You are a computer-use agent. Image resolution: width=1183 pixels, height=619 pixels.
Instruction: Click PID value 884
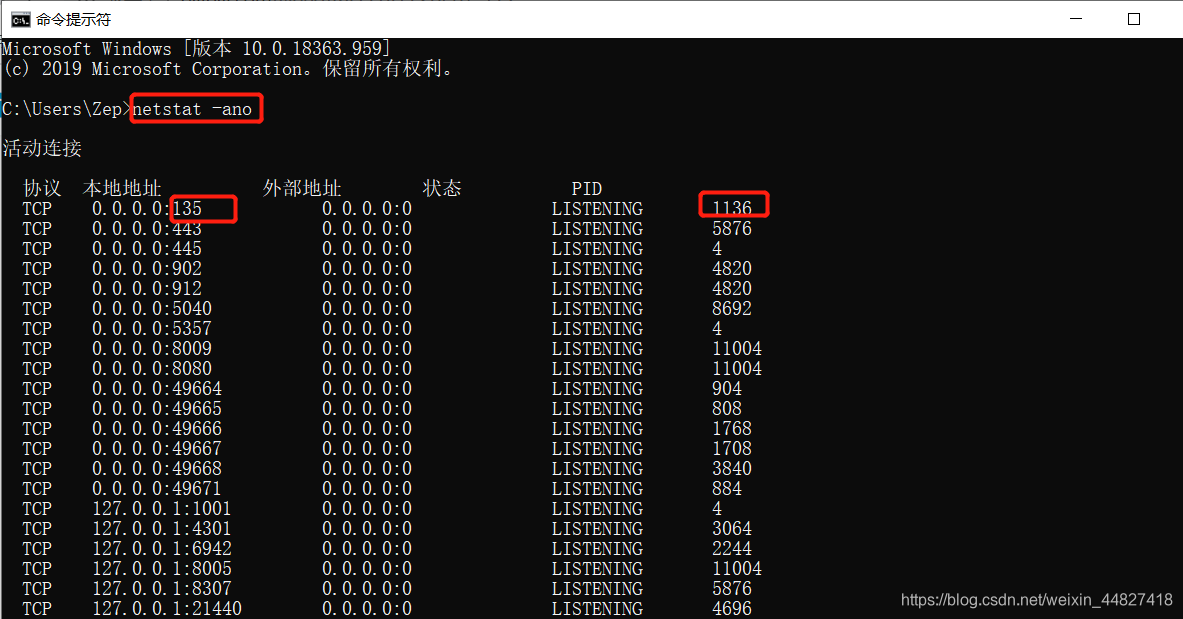(x=727, y=488)
